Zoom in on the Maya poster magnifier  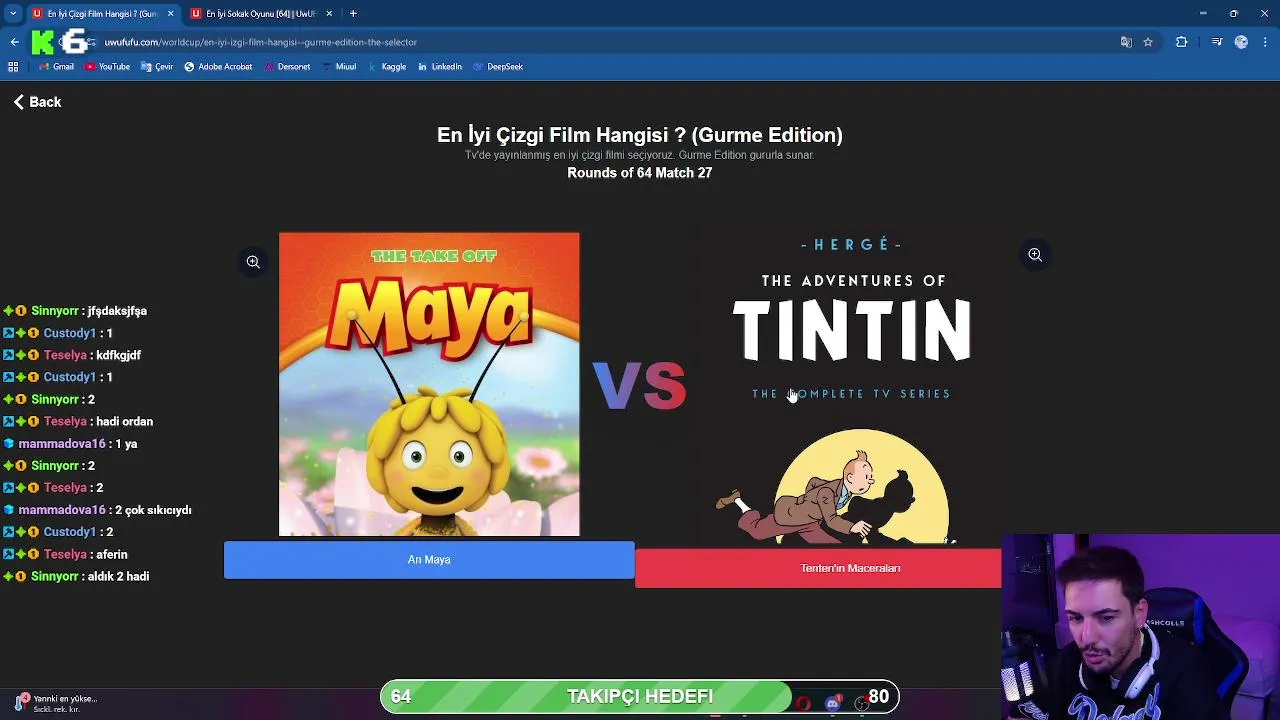click(x=253, y=262)
